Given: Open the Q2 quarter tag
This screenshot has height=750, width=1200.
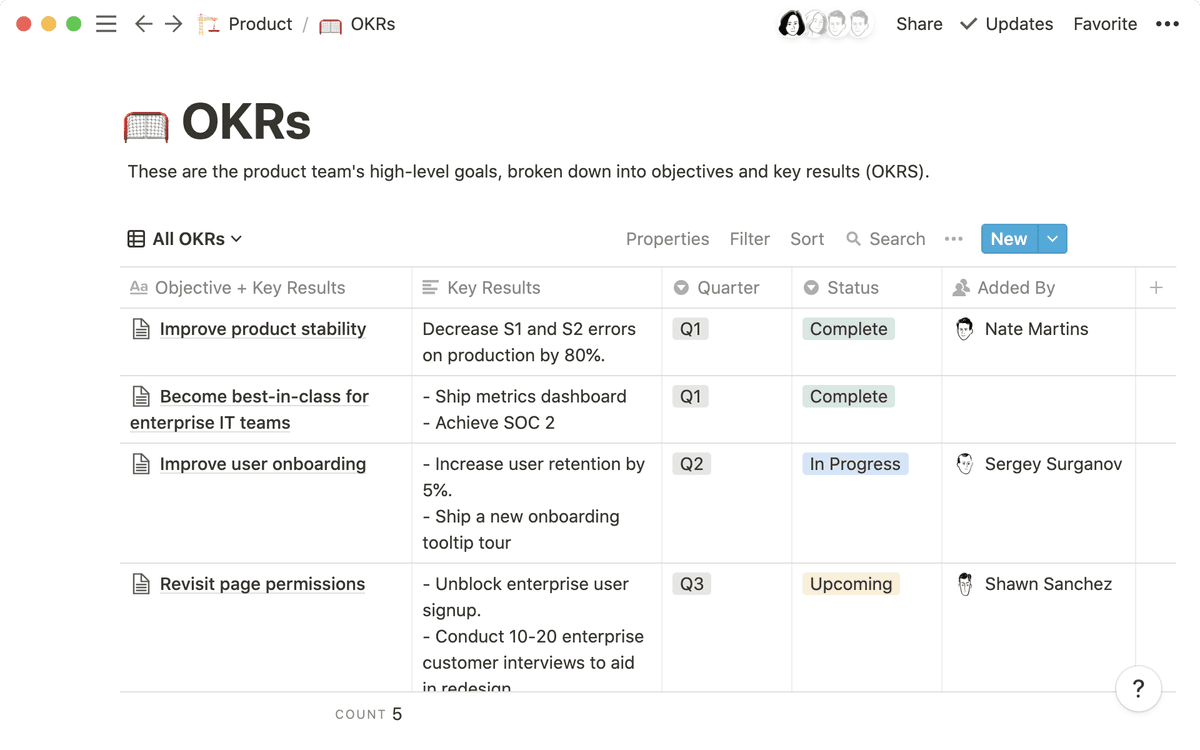Looking at the screenshot, I should [x=692, y=464].
